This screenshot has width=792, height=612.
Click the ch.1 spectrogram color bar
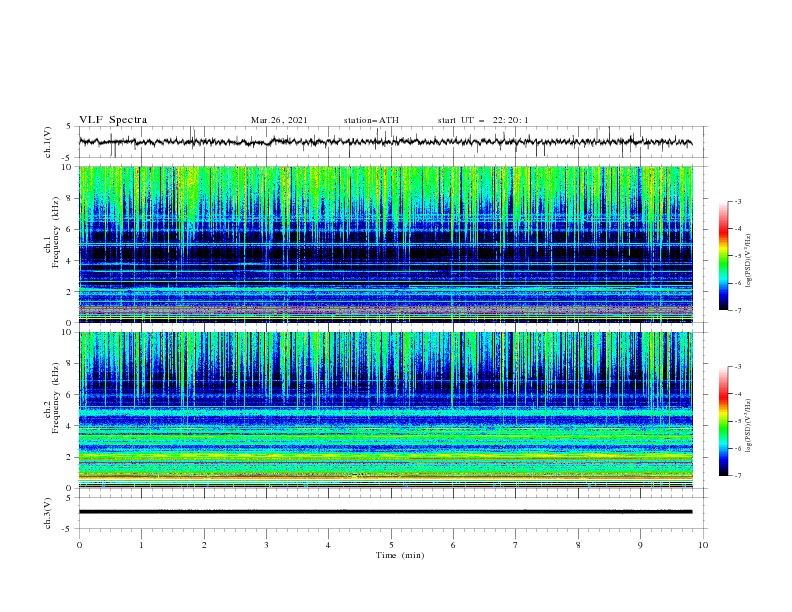[724, 256]
